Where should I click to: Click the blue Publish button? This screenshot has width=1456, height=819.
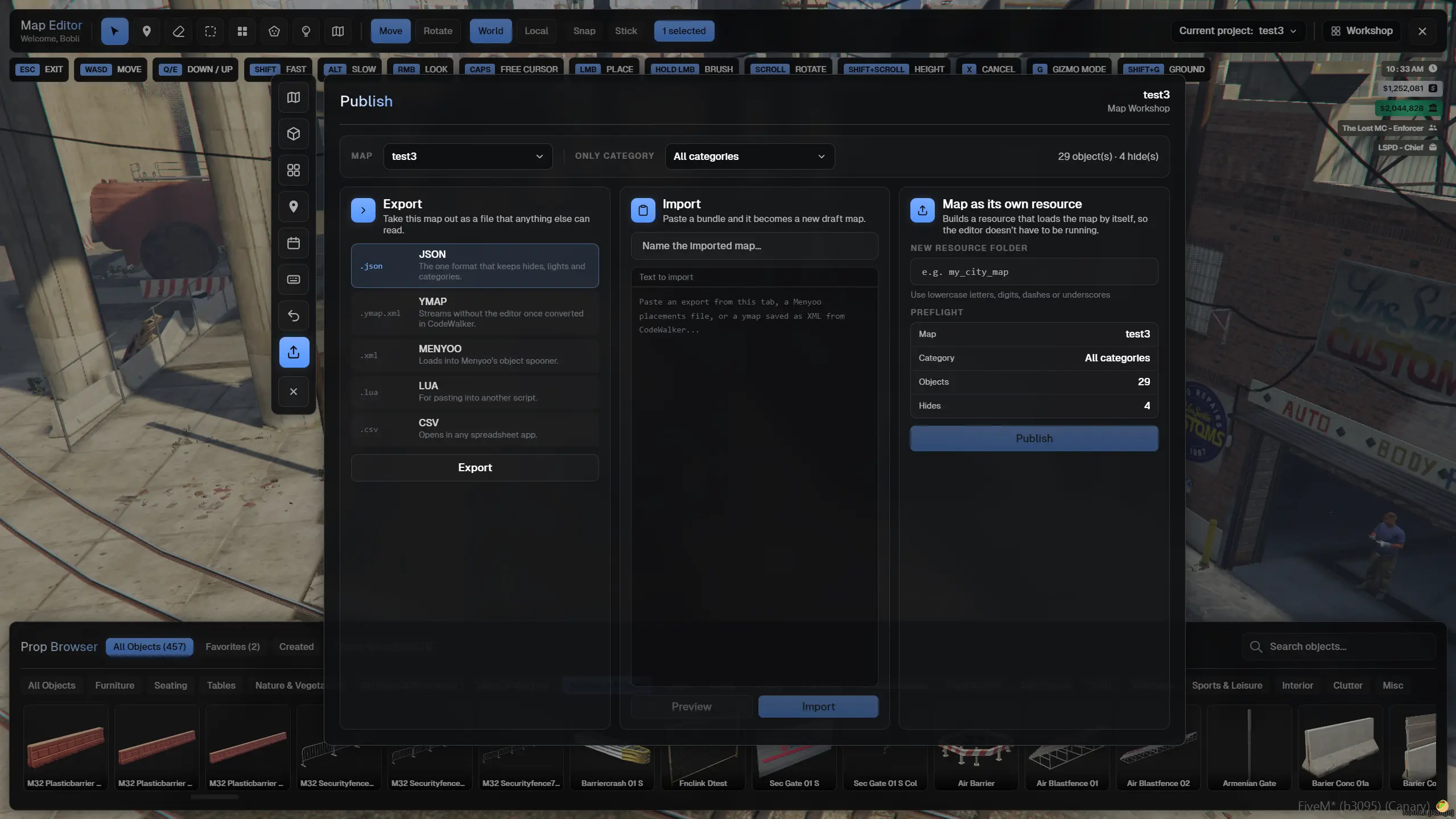(1034, 439)
